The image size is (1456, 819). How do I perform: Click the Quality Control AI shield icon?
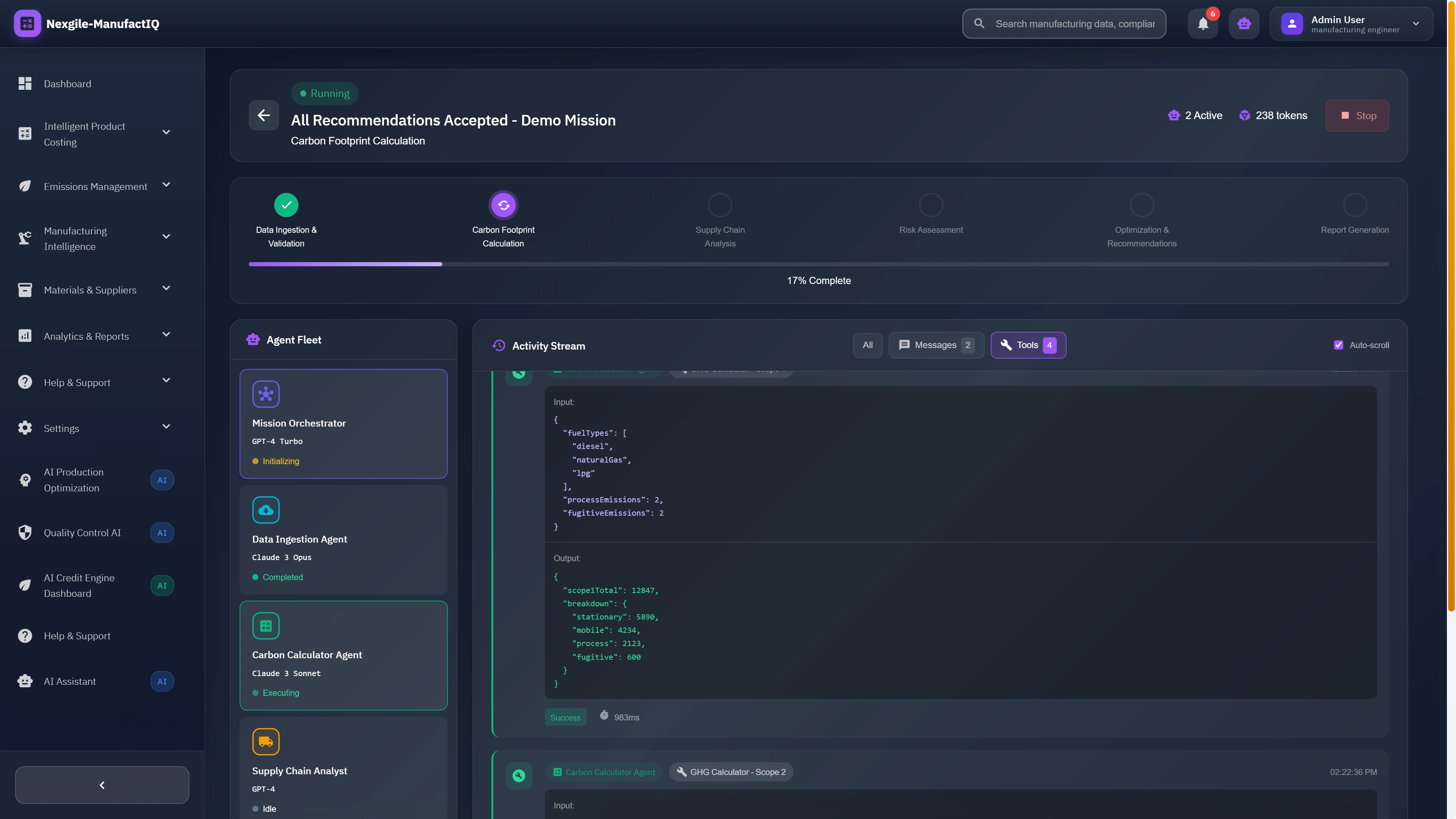coord(25,532)
